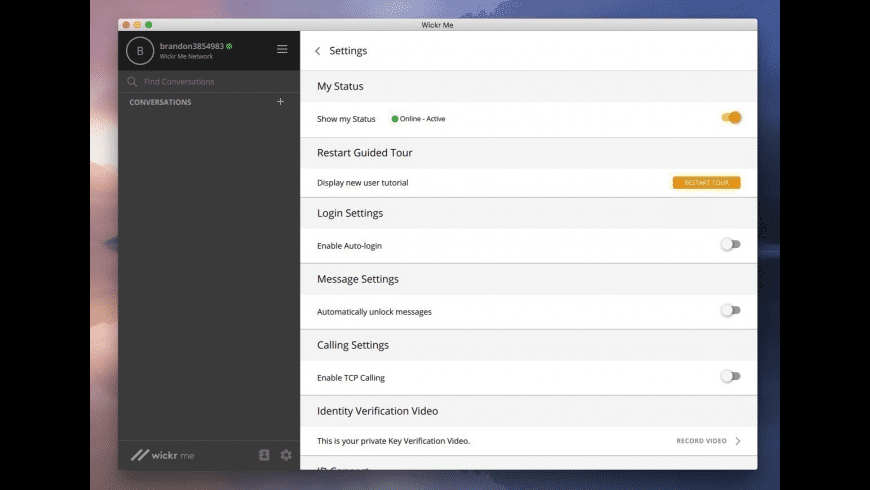Click the Restart Guided Tour heading
This screenshot has width=870, height=490.
click(365, 153)
